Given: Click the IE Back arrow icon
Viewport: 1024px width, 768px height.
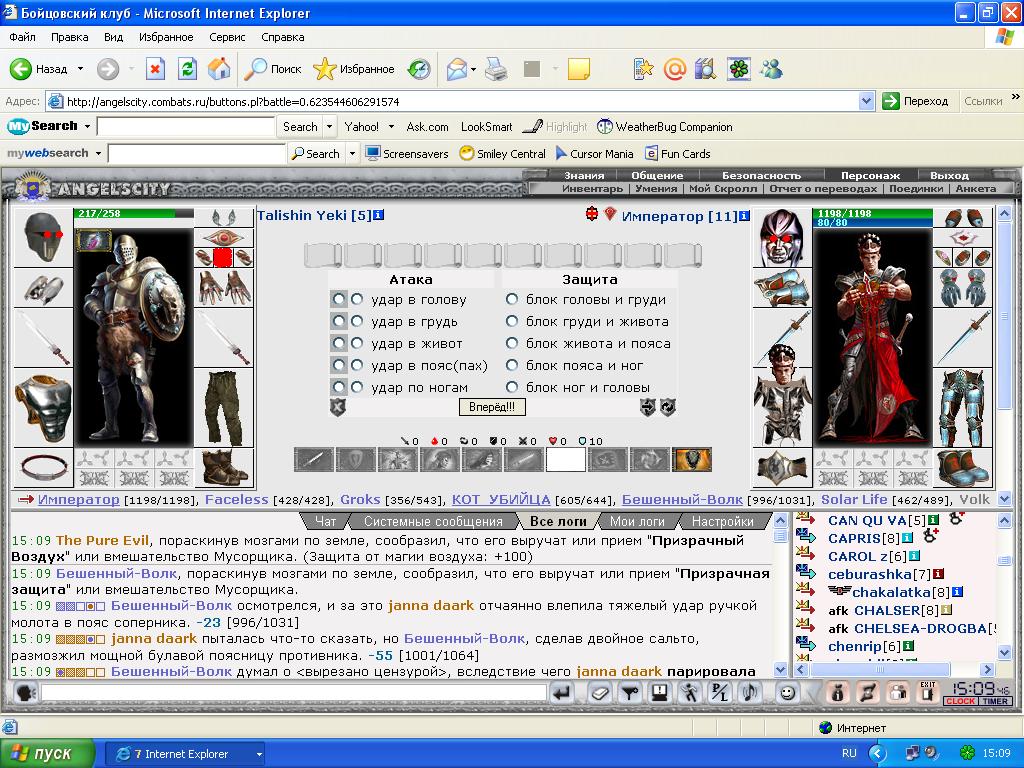Looking at the screenshot, I should (20, 69).
